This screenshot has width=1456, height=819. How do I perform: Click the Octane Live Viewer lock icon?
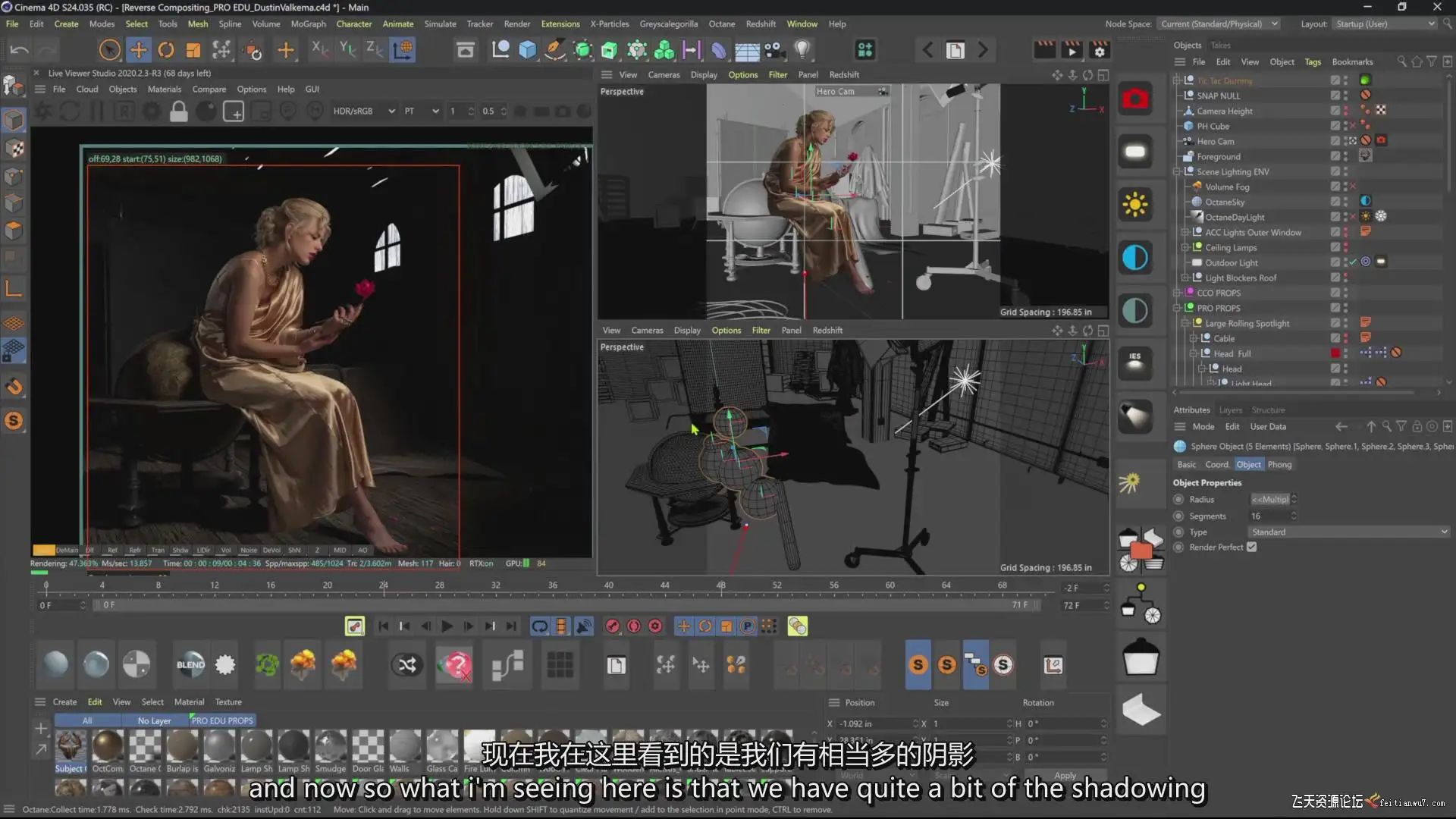(179, 111)
